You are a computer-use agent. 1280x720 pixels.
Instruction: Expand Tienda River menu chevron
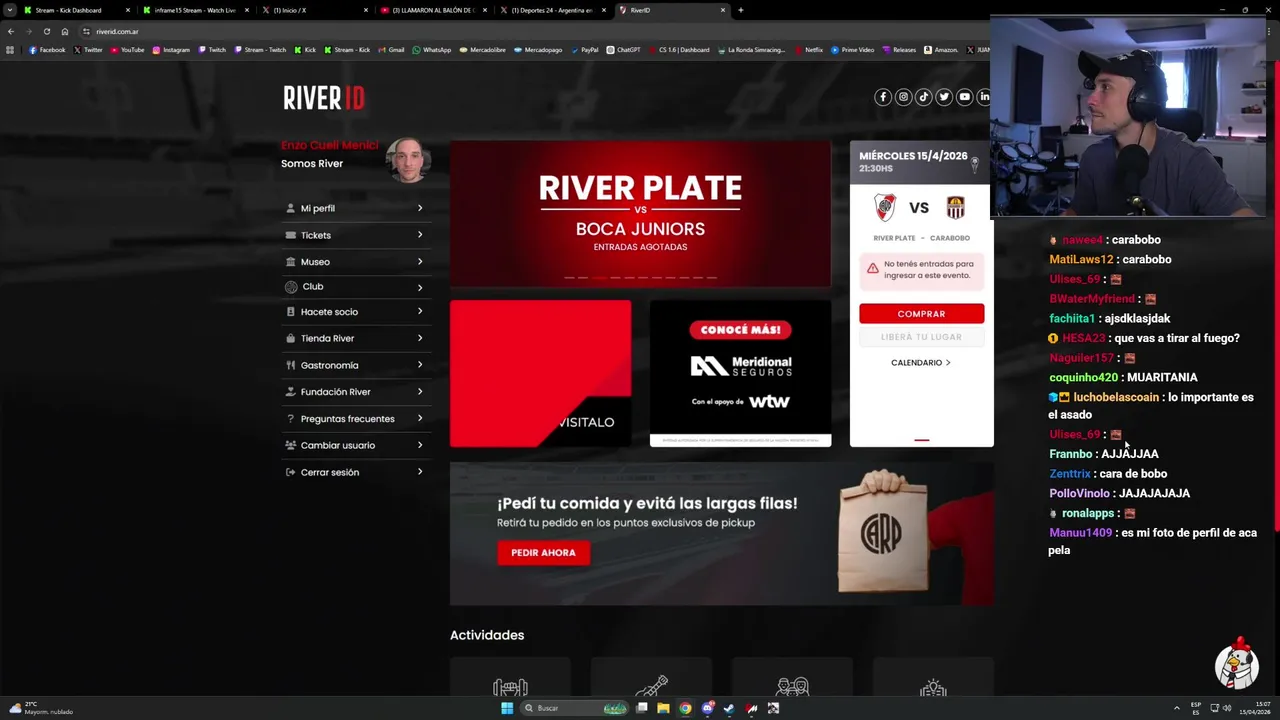click(420, 338)
